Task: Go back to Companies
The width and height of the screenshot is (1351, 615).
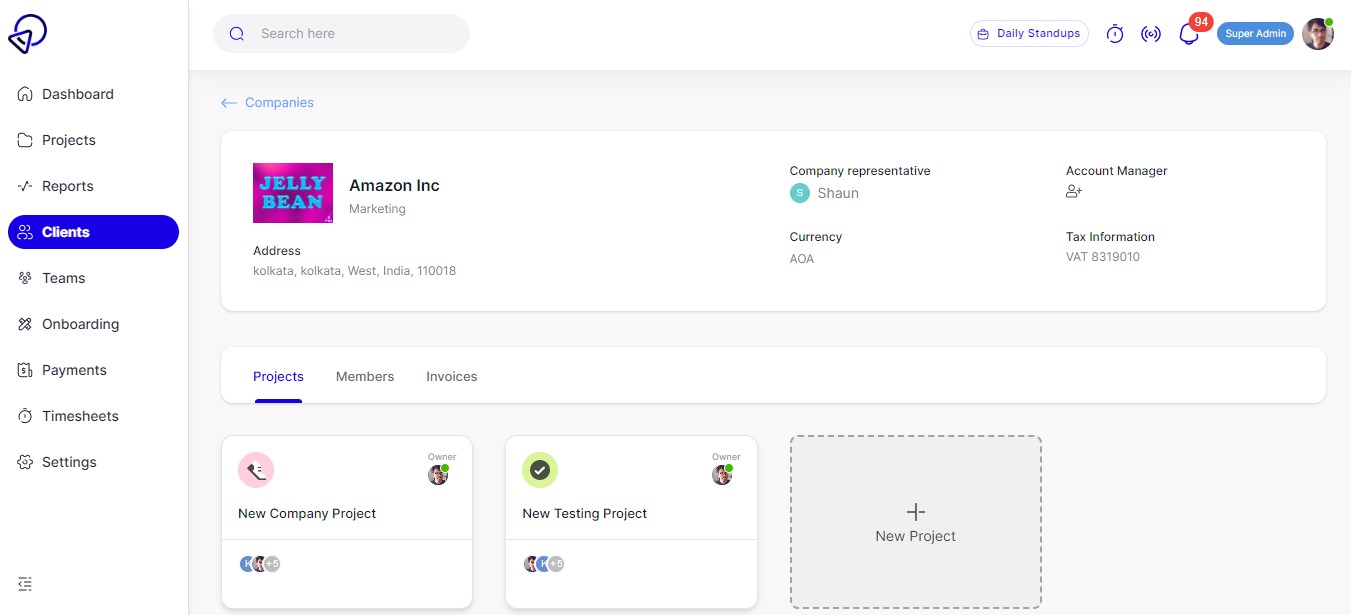Action: [x=268, y=103]
